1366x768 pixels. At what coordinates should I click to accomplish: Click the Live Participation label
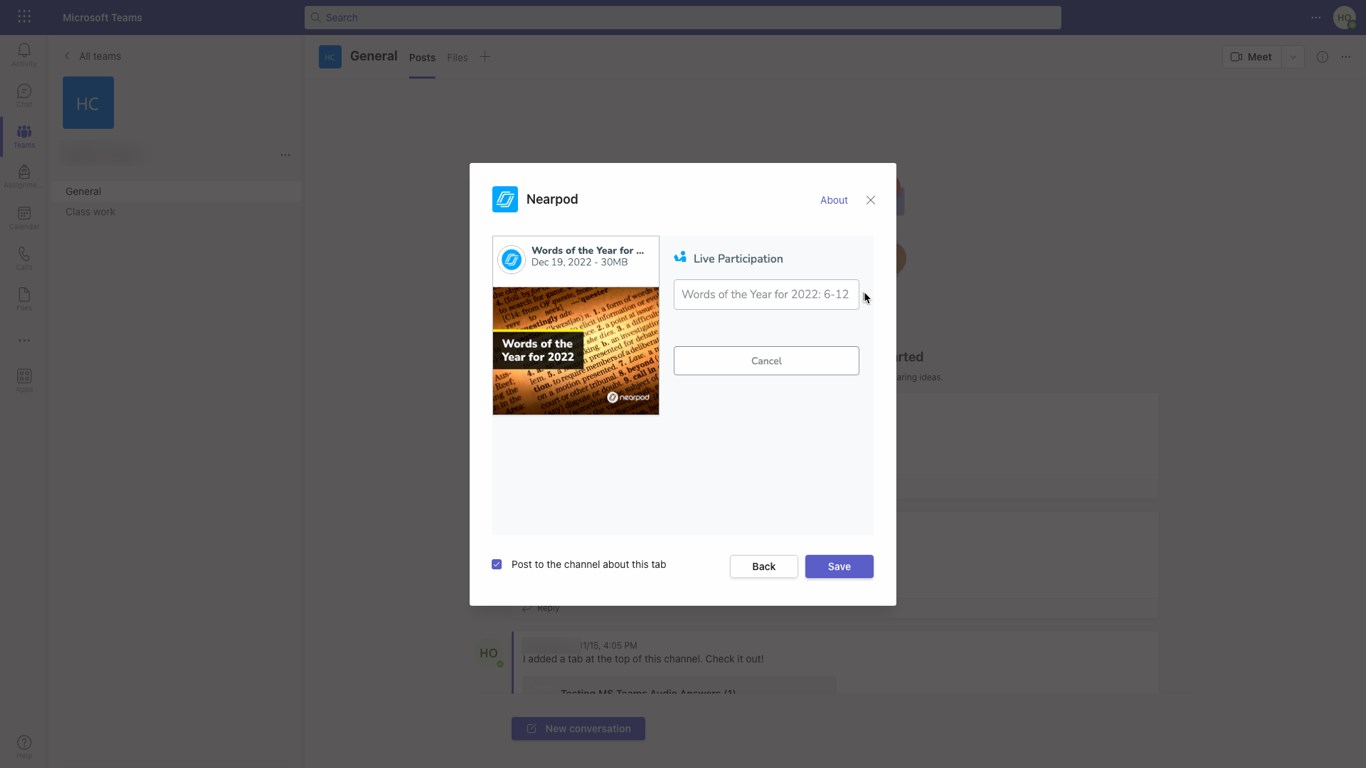738,258
